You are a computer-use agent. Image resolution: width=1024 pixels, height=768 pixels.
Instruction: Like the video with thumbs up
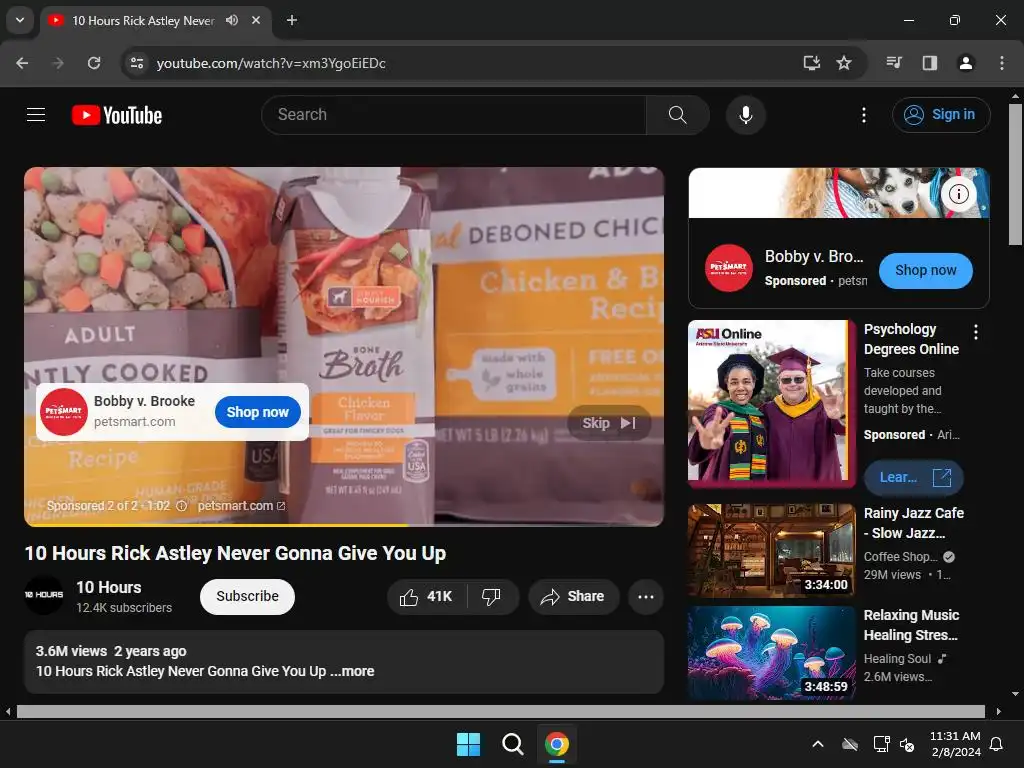pos(426,596)
